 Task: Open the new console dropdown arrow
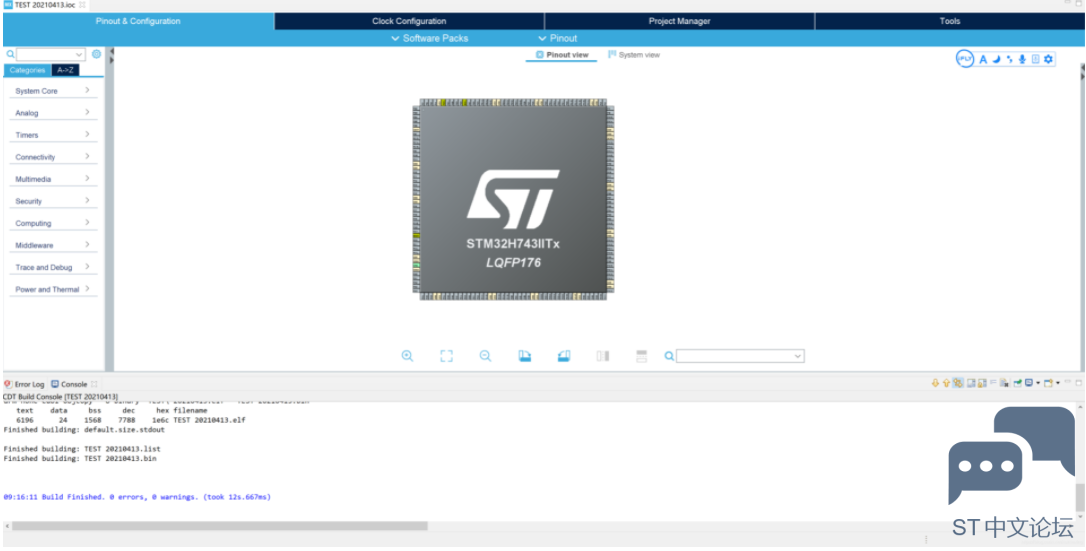[1058, 383]
